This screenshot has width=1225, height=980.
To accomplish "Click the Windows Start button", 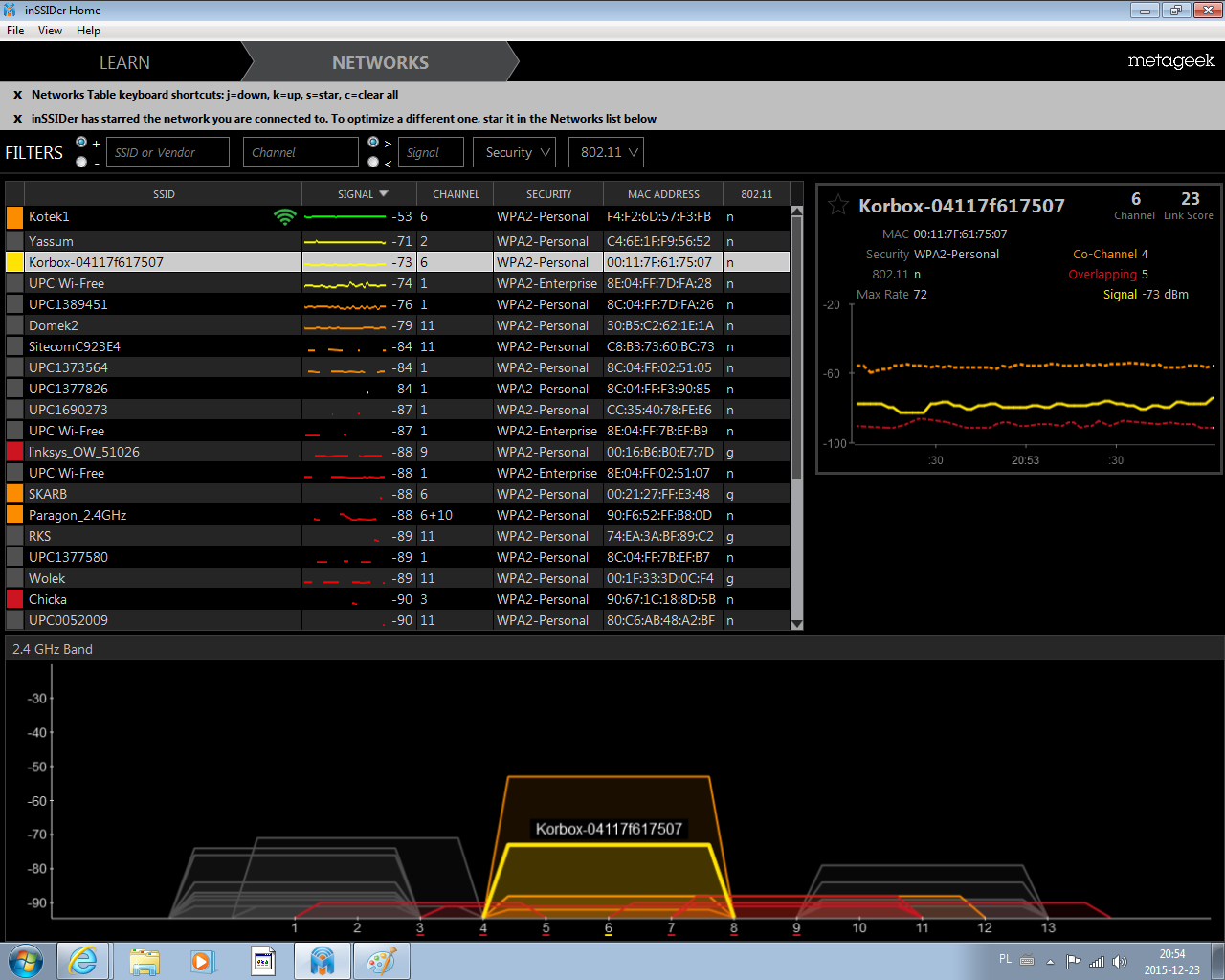I will tap(26, 960).
